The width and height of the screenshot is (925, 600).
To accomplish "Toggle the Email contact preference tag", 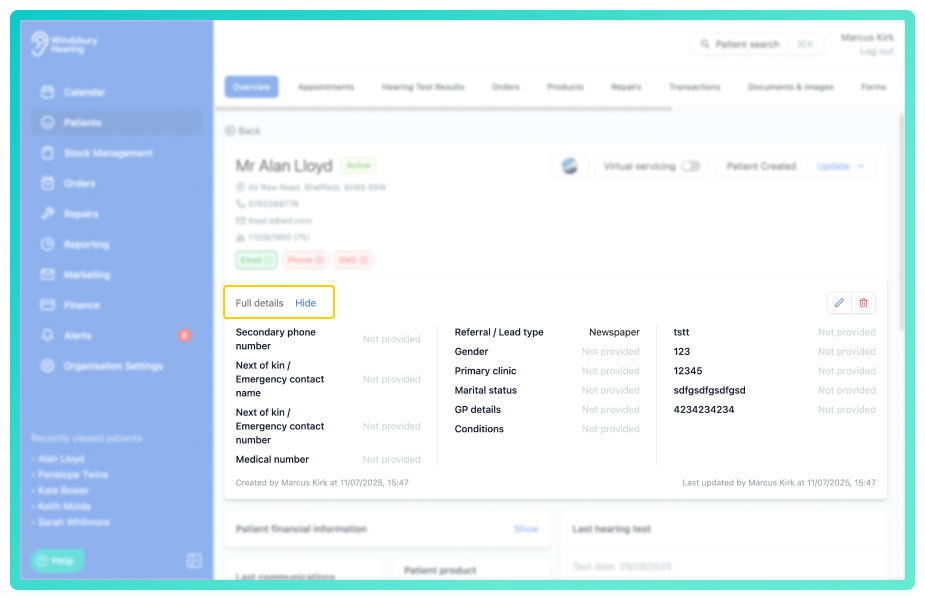I will pyautogui.click(x=256, y=260).
